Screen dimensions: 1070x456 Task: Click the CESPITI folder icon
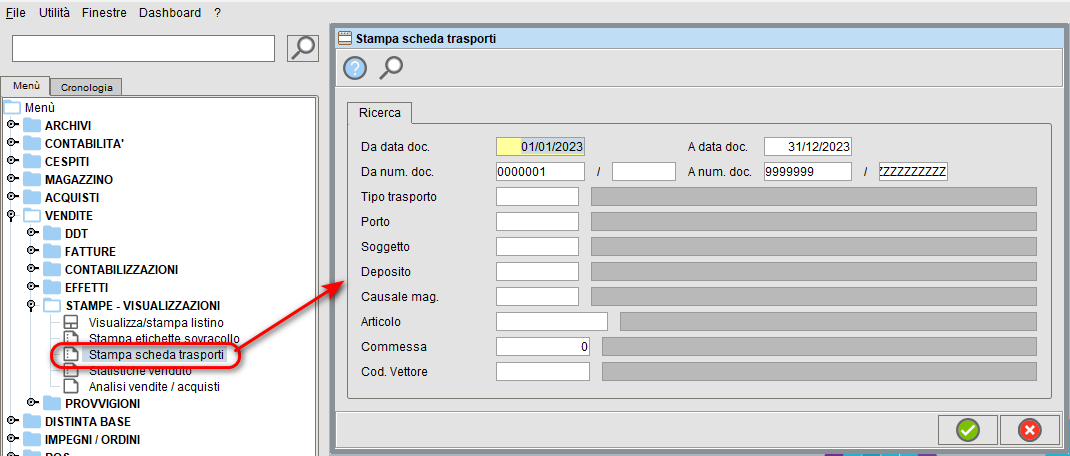[x=31, y=162]
